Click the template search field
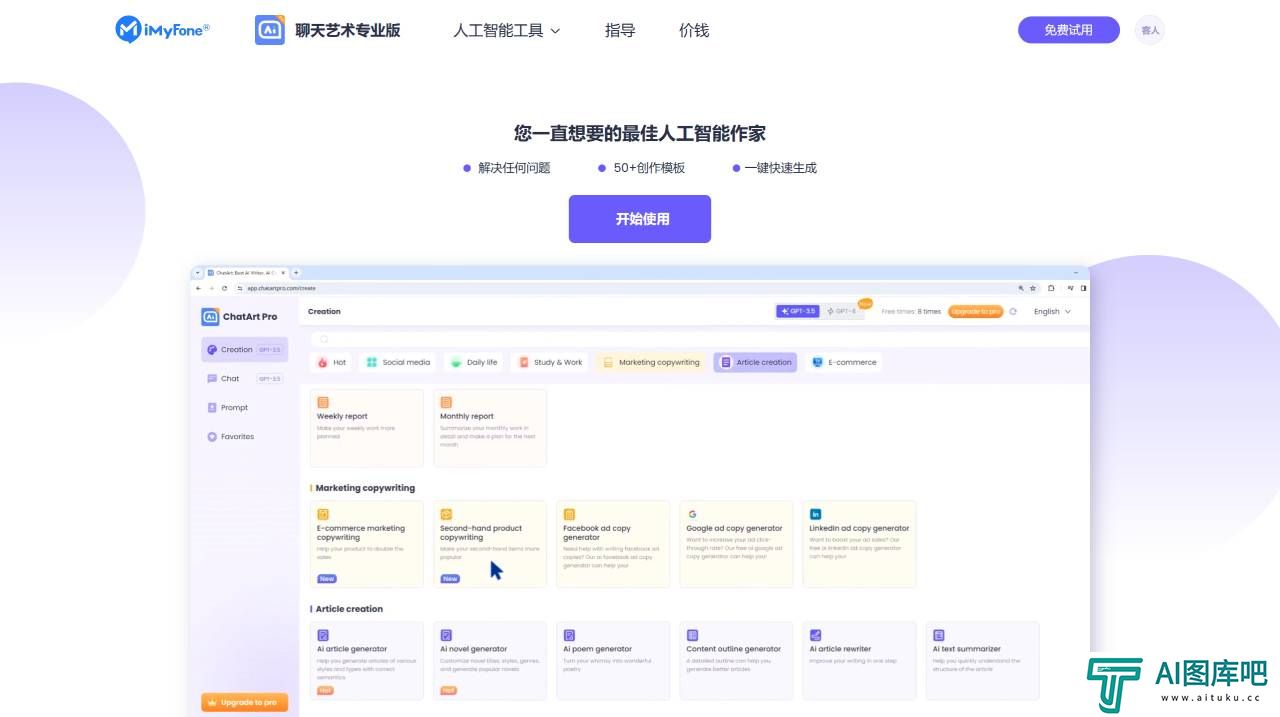1280x717 pixels. 700,340
